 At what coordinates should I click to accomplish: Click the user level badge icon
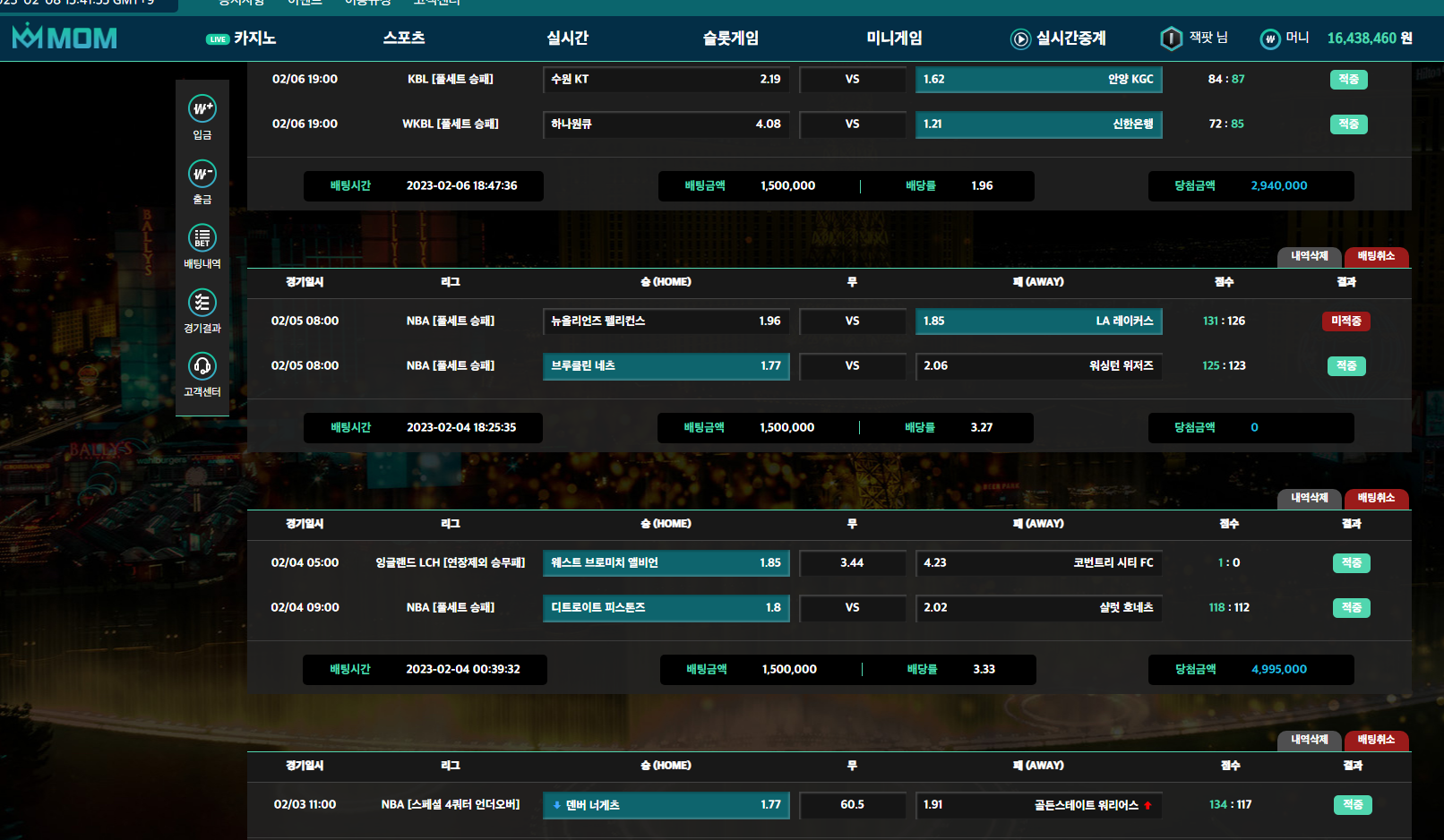point(1171,39)
